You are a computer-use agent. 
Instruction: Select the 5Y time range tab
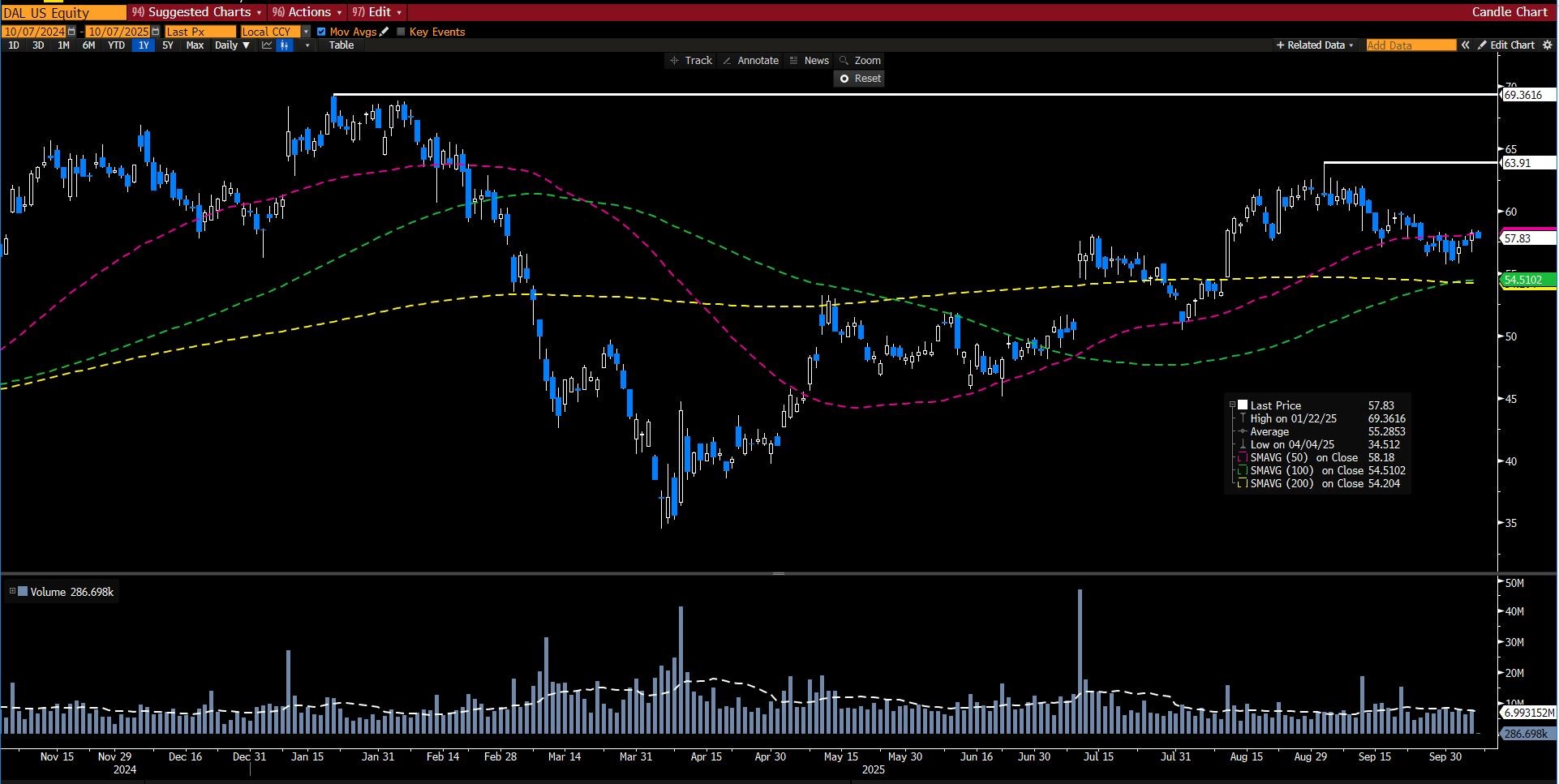(x=168, y=45)
